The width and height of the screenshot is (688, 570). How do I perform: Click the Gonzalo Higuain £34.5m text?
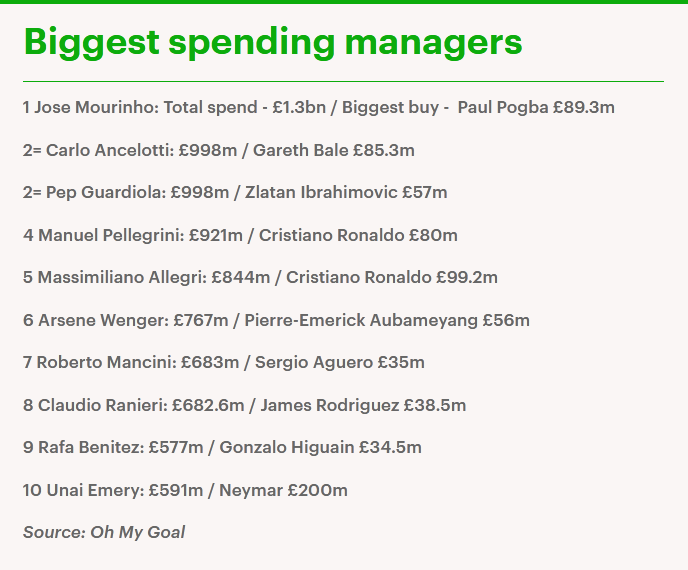point(320,448)
